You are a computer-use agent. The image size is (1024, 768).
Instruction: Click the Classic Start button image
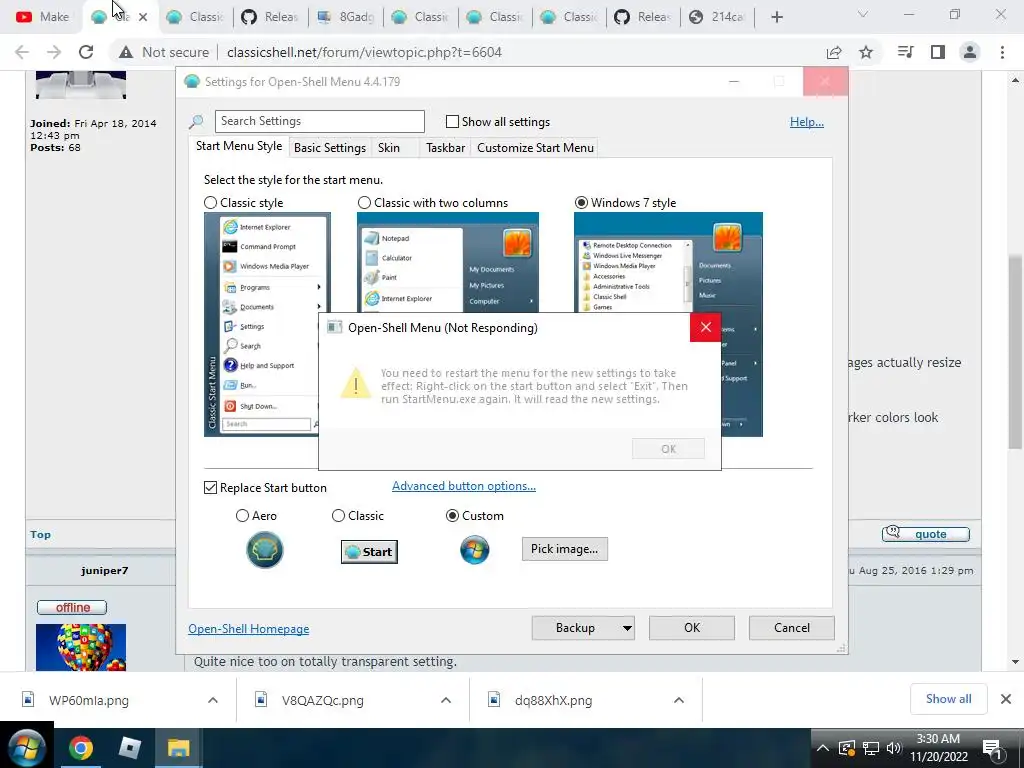pyautogui.click(x=369, y=552)
